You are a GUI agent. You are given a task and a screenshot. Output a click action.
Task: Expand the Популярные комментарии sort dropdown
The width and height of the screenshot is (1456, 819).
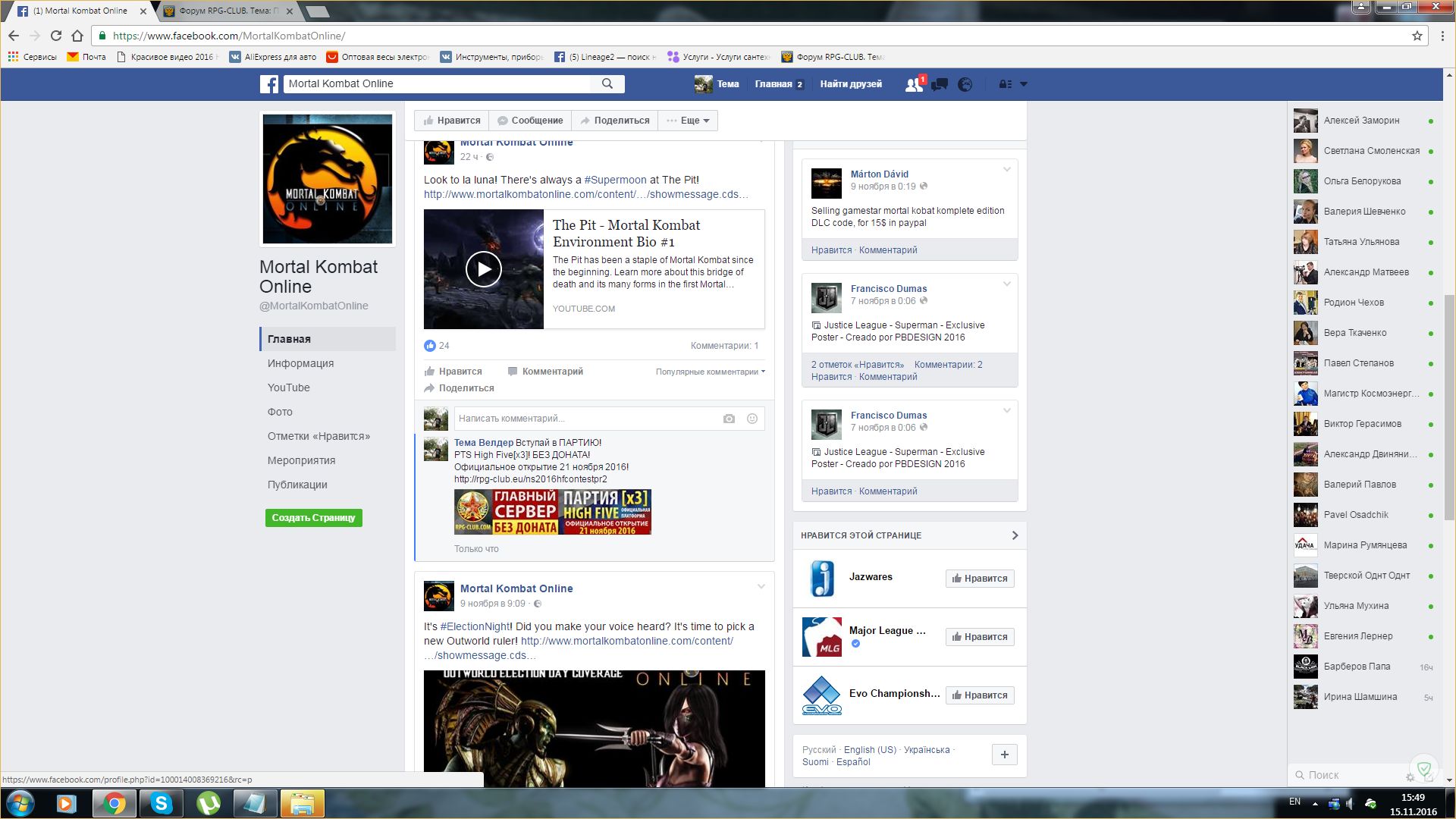(x=710, y=372)
